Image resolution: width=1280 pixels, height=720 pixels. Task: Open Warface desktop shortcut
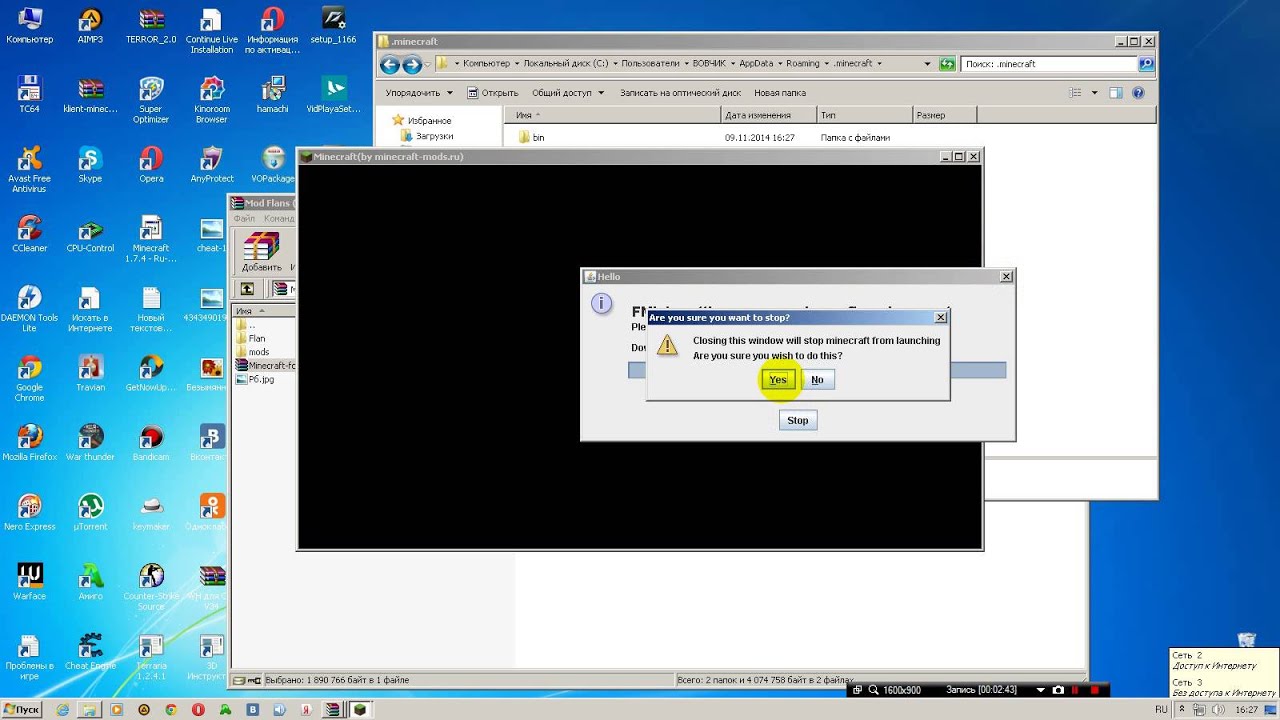pos(29,582)
